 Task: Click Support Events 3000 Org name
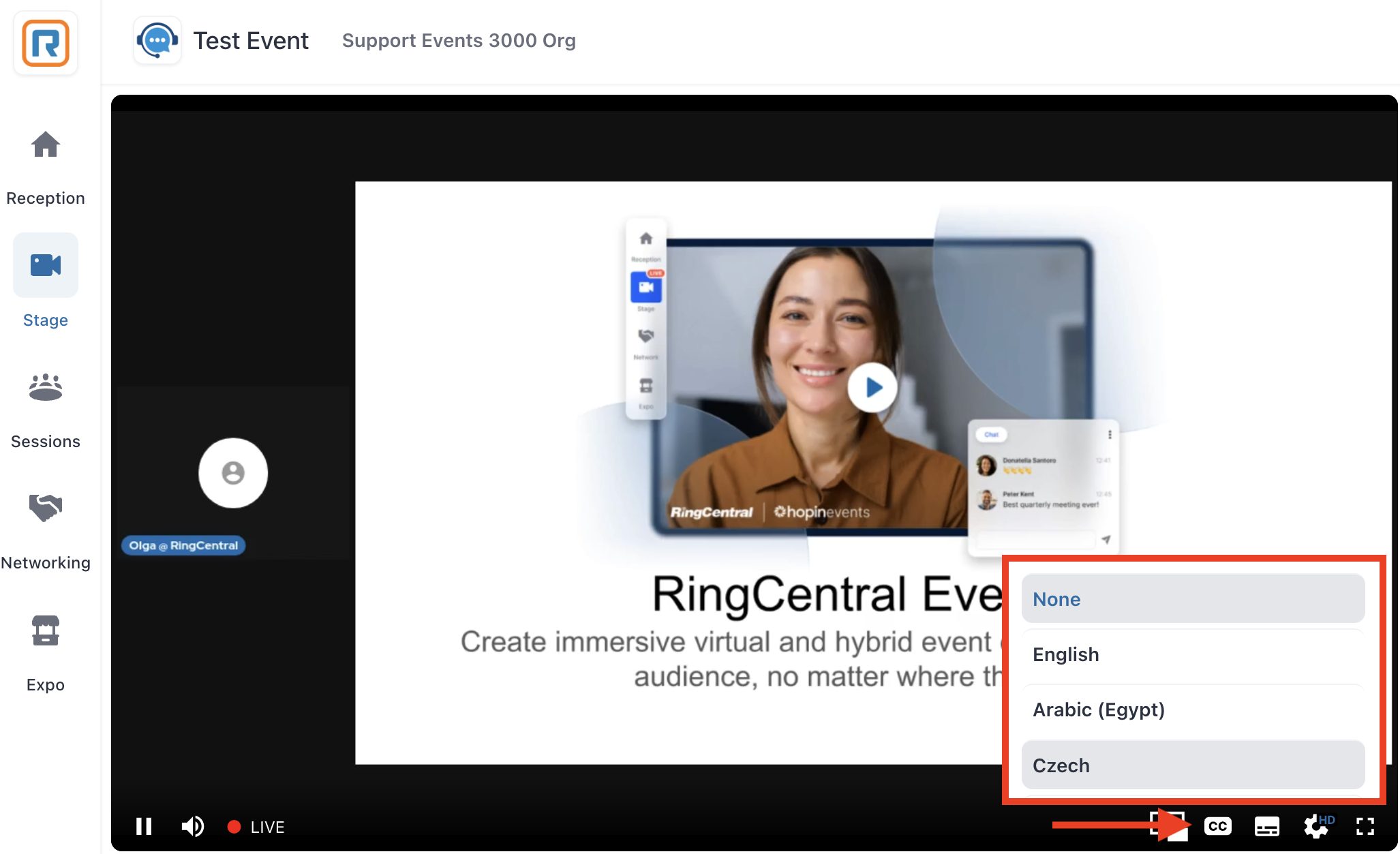coord(459,41)
